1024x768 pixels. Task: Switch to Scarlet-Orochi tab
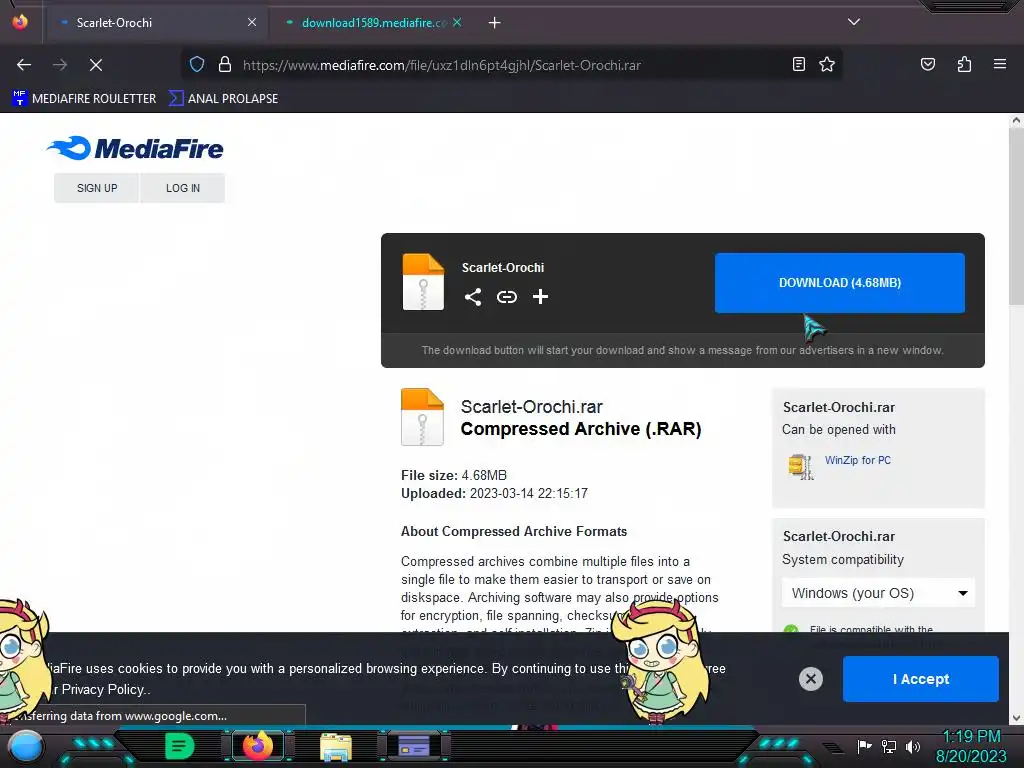(x=155, y=23)
